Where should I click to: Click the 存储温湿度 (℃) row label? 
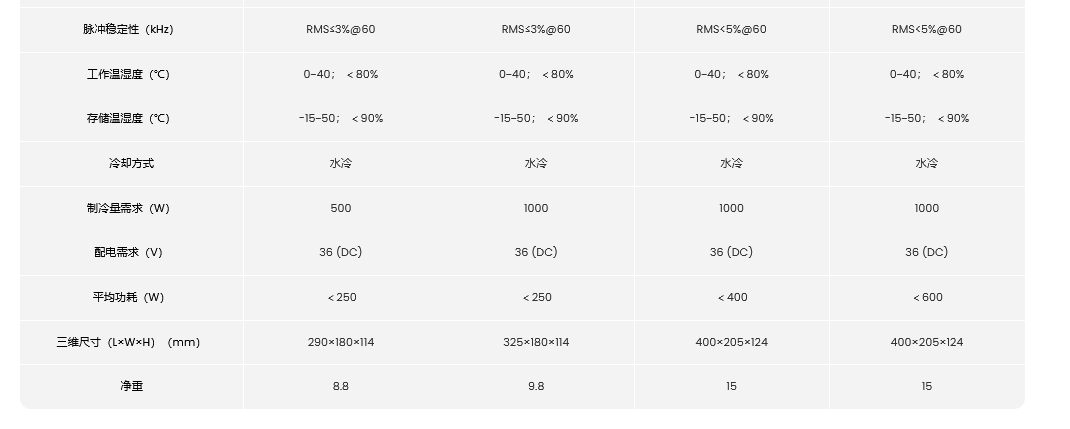[x=128, y=118]
